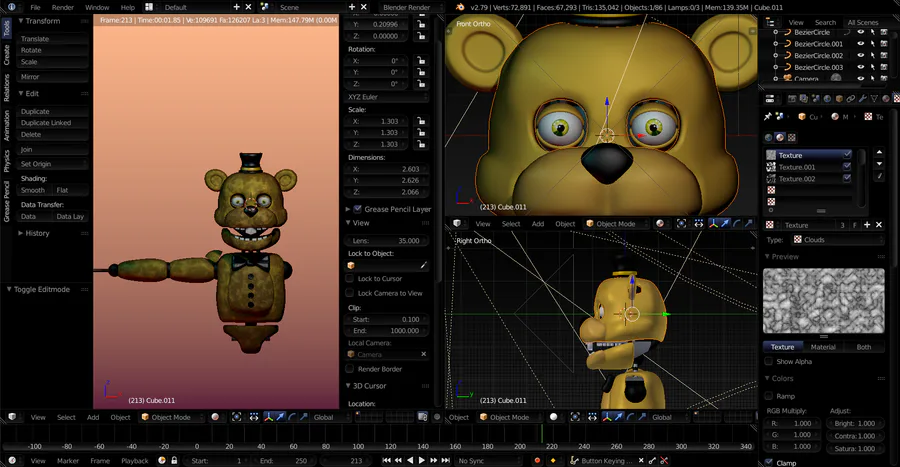This screenshot has width=900, height=467.
Task: Open the Window menu
Action: 97,7
